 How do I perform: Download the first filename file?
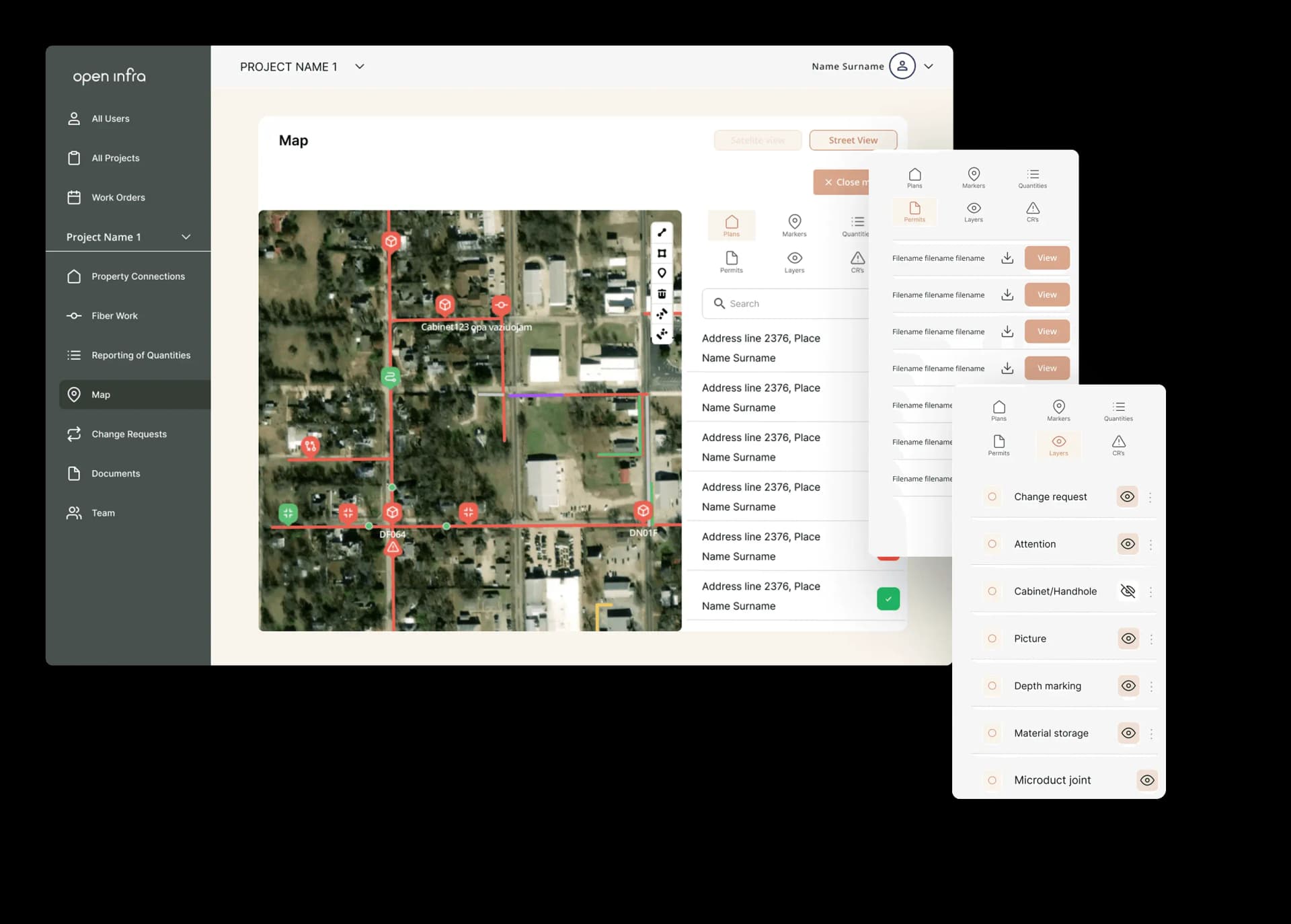point(1007,258)
